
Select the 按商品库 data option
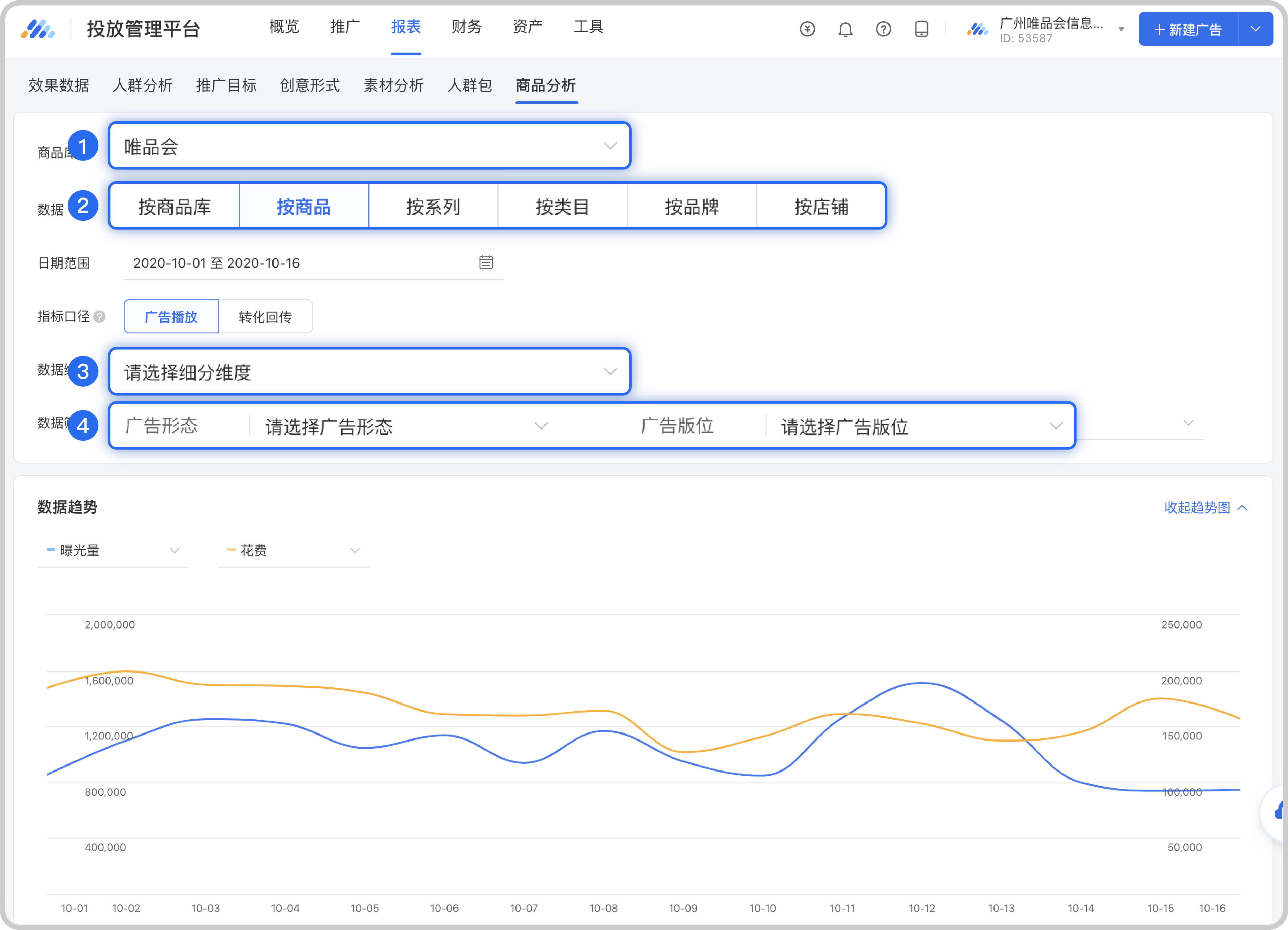174,206
